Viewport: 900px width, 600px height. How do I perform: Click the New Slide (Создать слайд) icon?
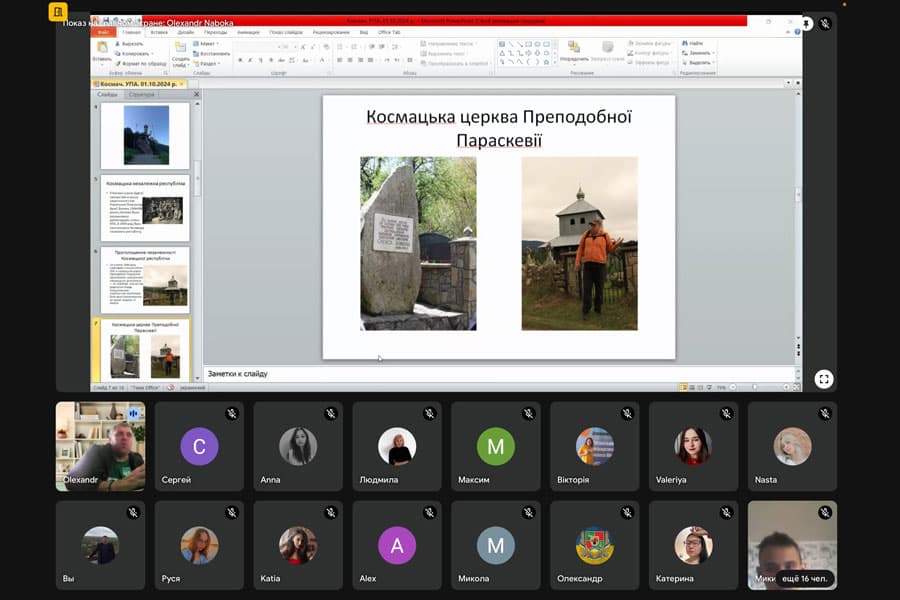pyautogui.click(x=180, y=48)
